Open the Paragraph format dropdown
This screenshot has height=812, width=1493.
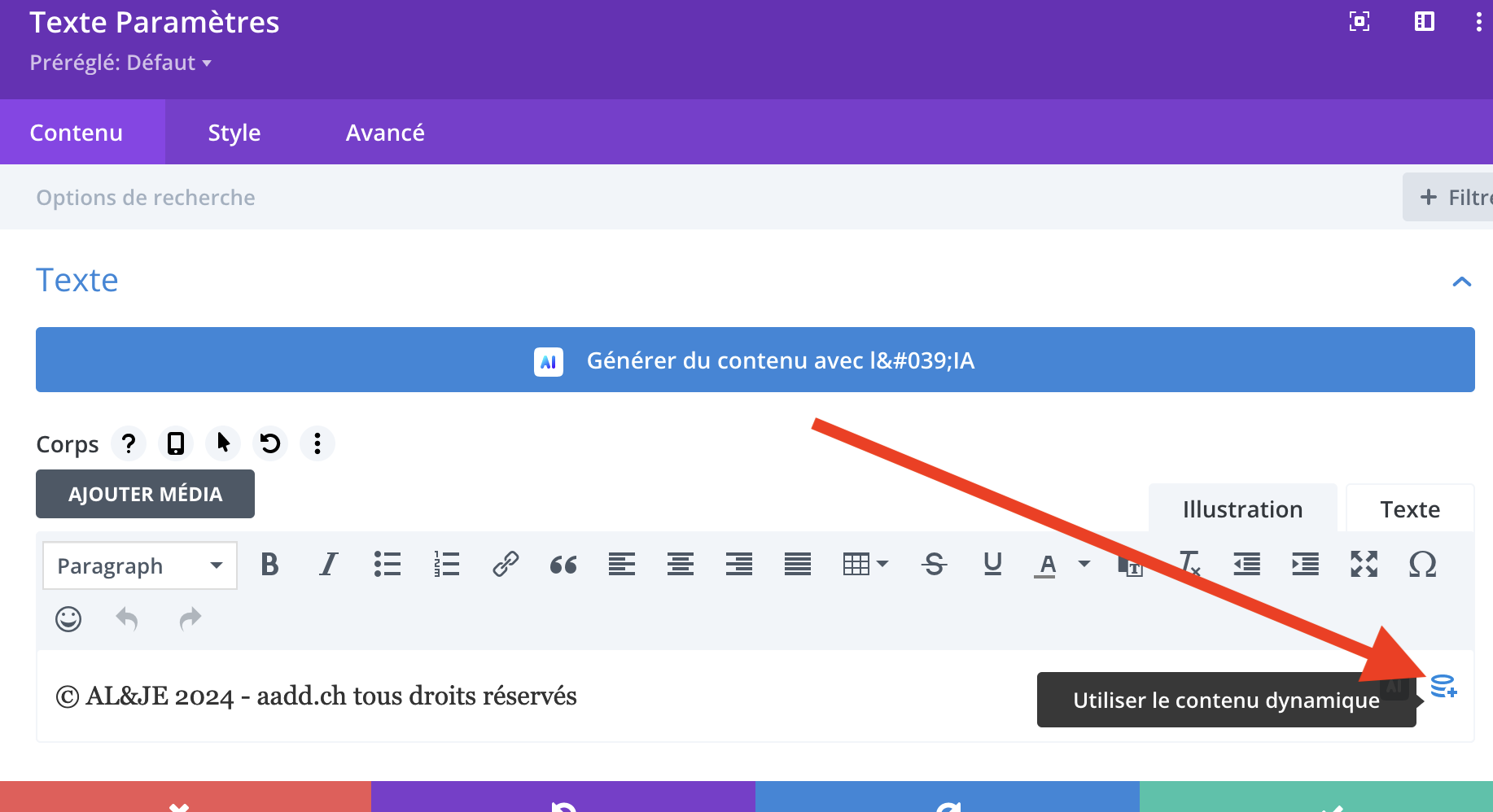[x=140, y=565]
